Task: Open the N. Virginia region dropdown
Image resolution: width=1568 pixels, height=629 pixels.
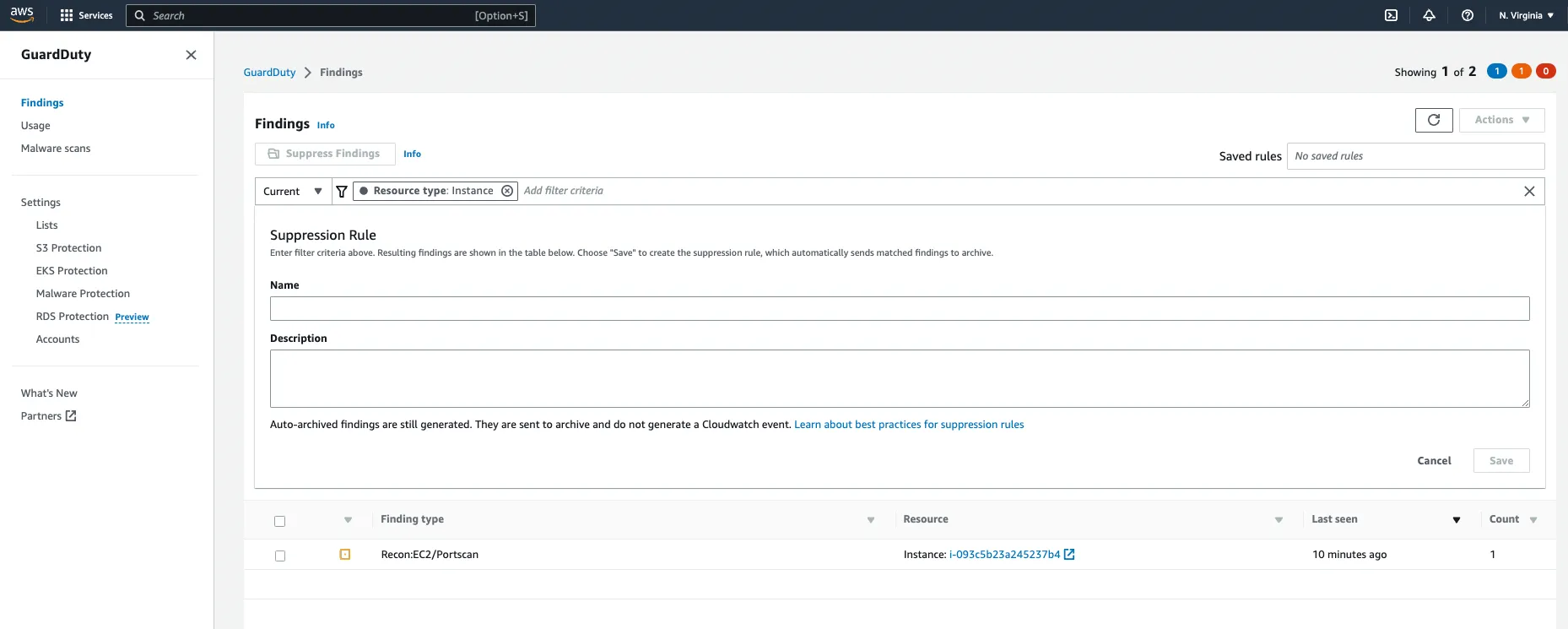Action: (1526, 15)
